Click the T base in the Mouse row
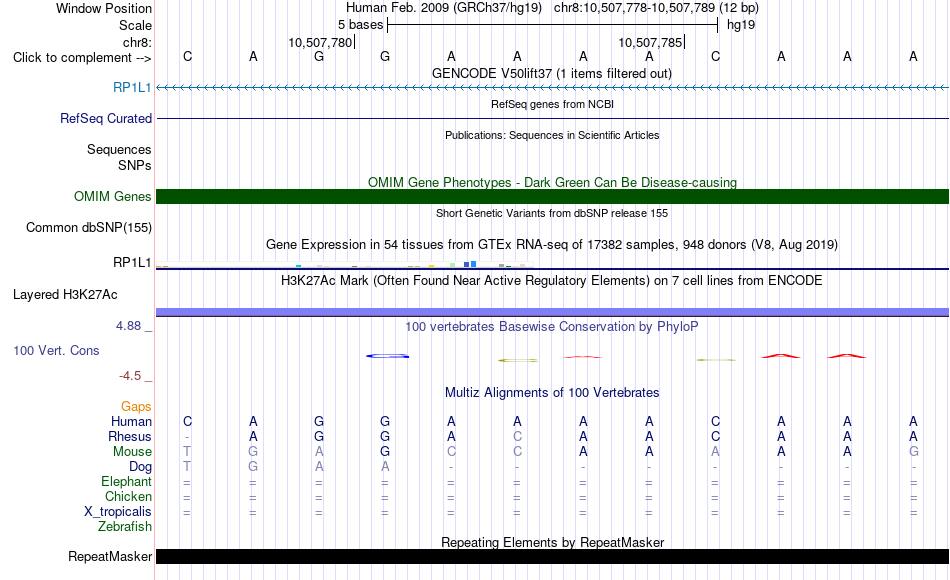Viewport: 950px width, 580px height. click(x=187, y=452)
